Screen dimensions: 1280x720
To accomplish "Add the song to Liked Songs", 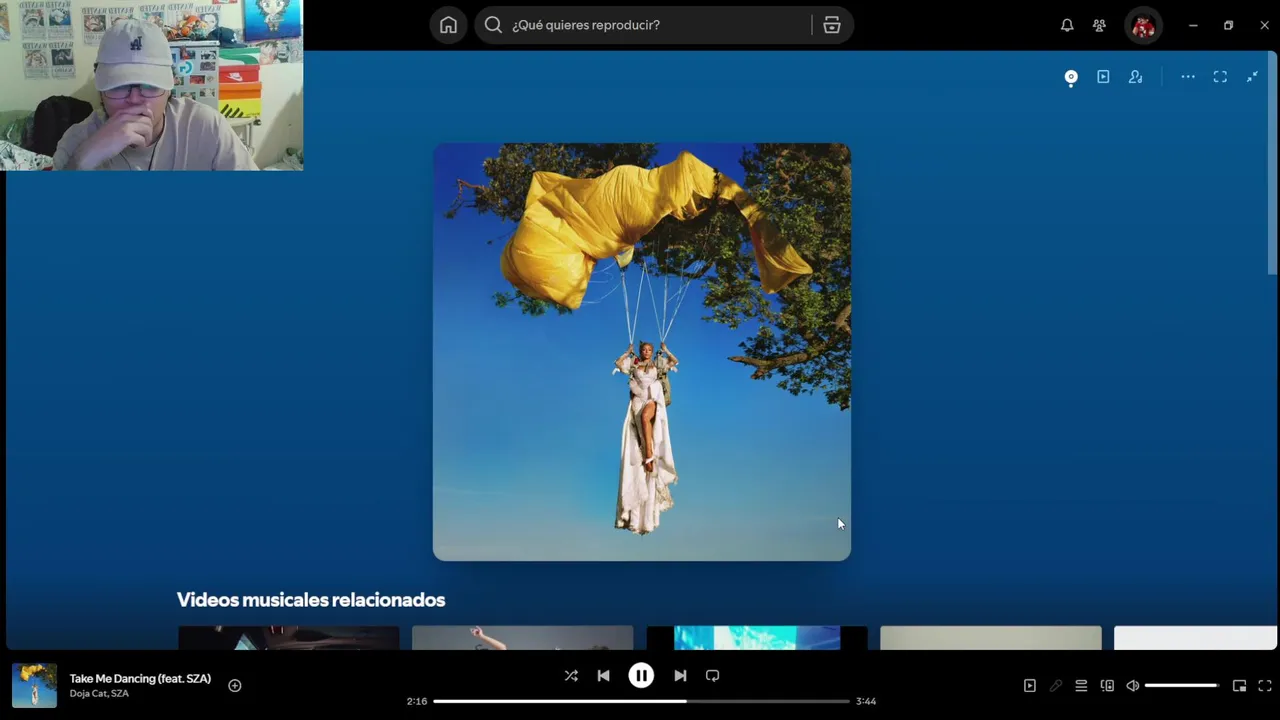I will [235, 686].
